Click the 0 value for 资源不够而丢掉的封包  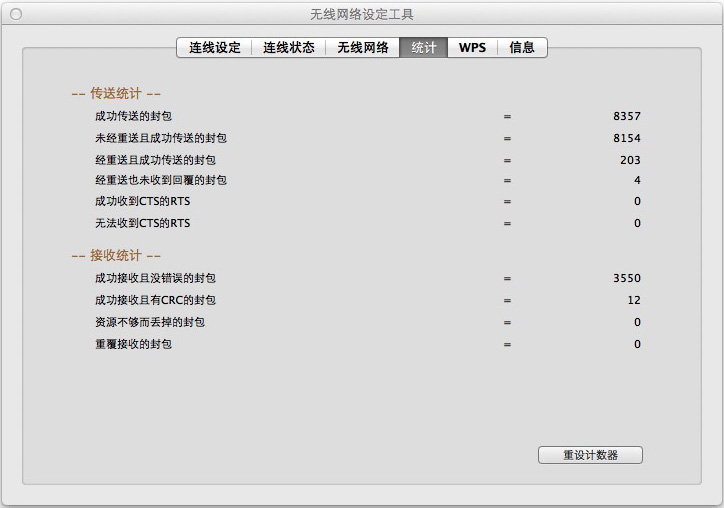(x=637, y=322)
